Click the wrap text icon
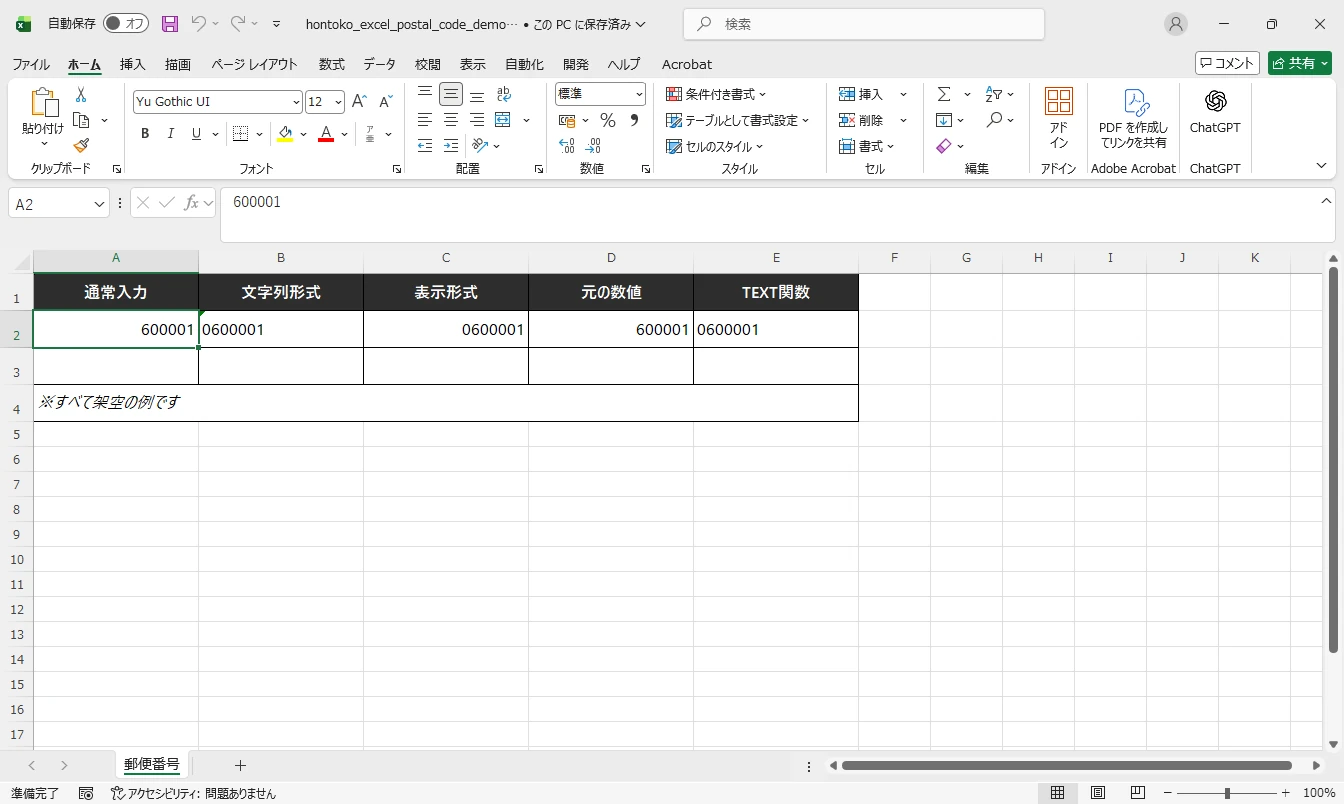 (504, 94)
